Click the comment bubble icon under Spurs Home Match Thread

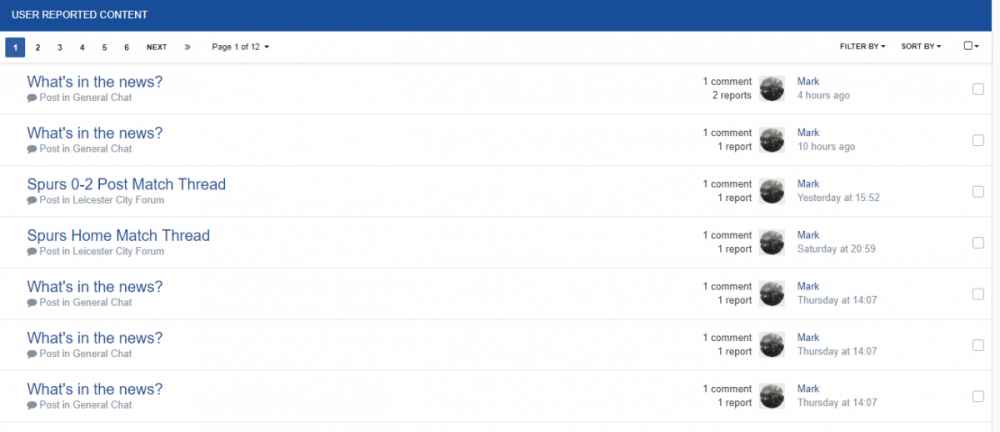click(32, 251)
